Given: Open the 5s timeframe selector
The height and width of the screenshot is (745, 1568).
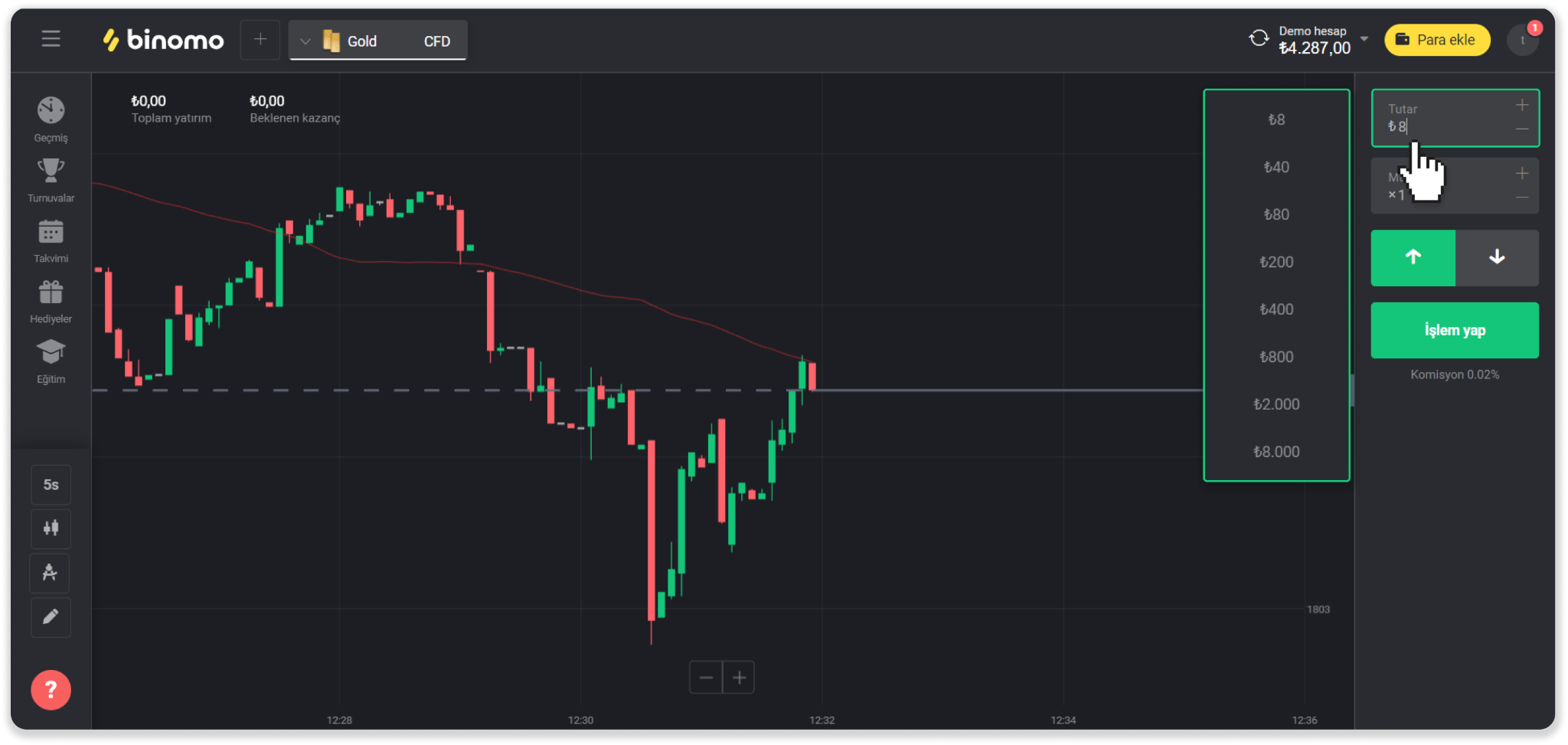Looking at the screenshot, I should coord(51,485).
